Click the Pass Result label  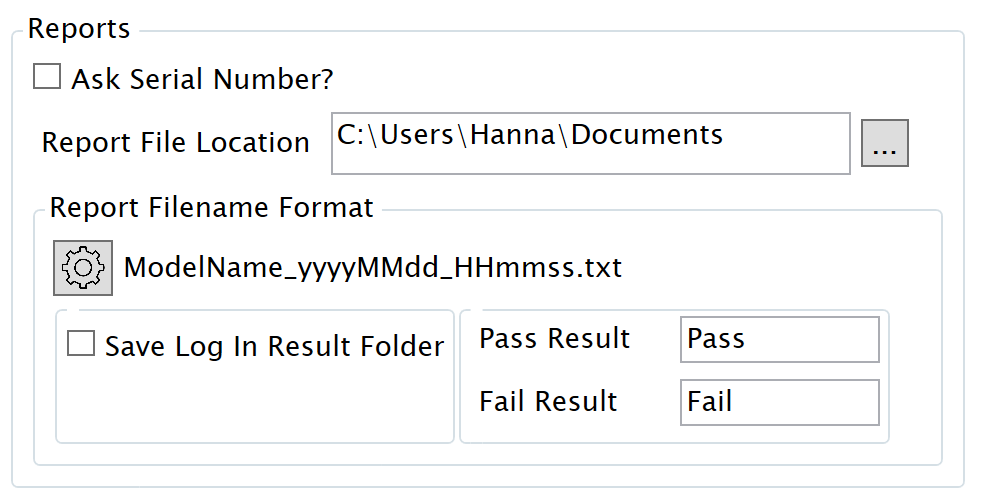pyautogui.click(x=554, y=339)
